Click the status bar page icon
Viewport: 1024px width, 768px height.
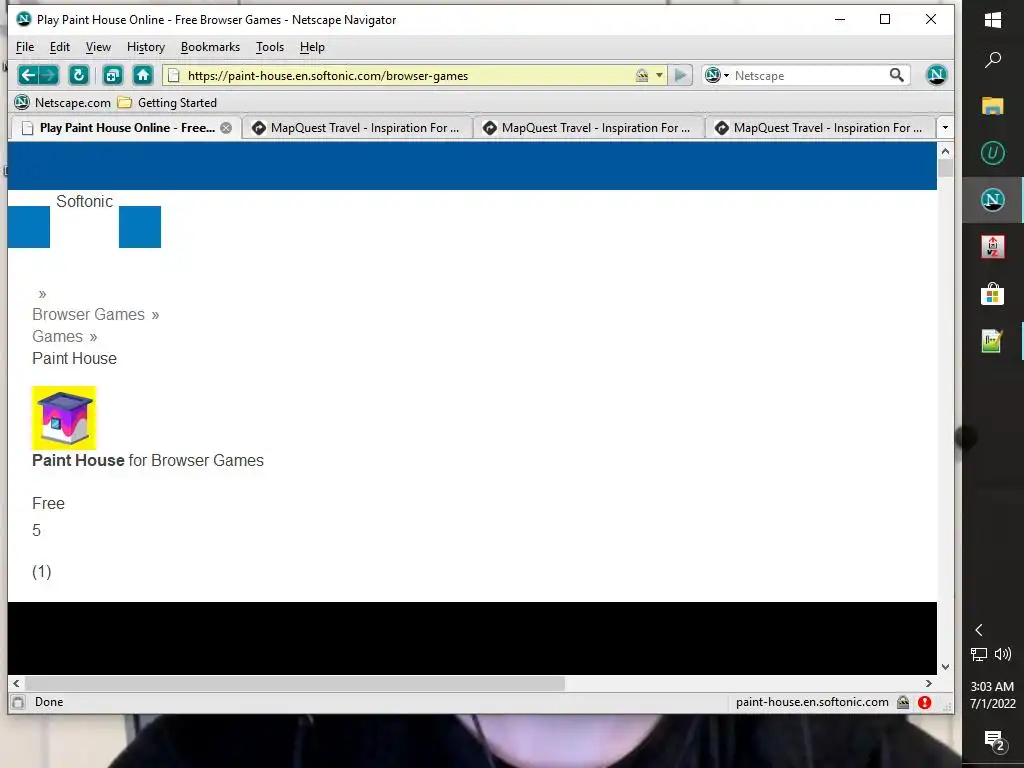click(18, 702)
